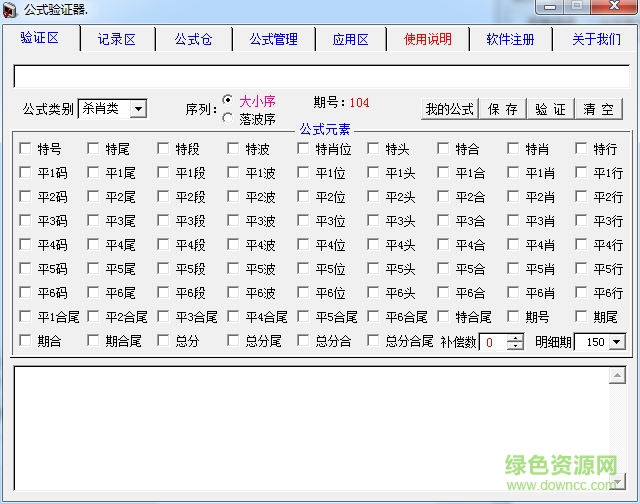Check the 平1合尾 checkbox
The height and width of the screenshot is (504, 640).
tap(25, 316)
